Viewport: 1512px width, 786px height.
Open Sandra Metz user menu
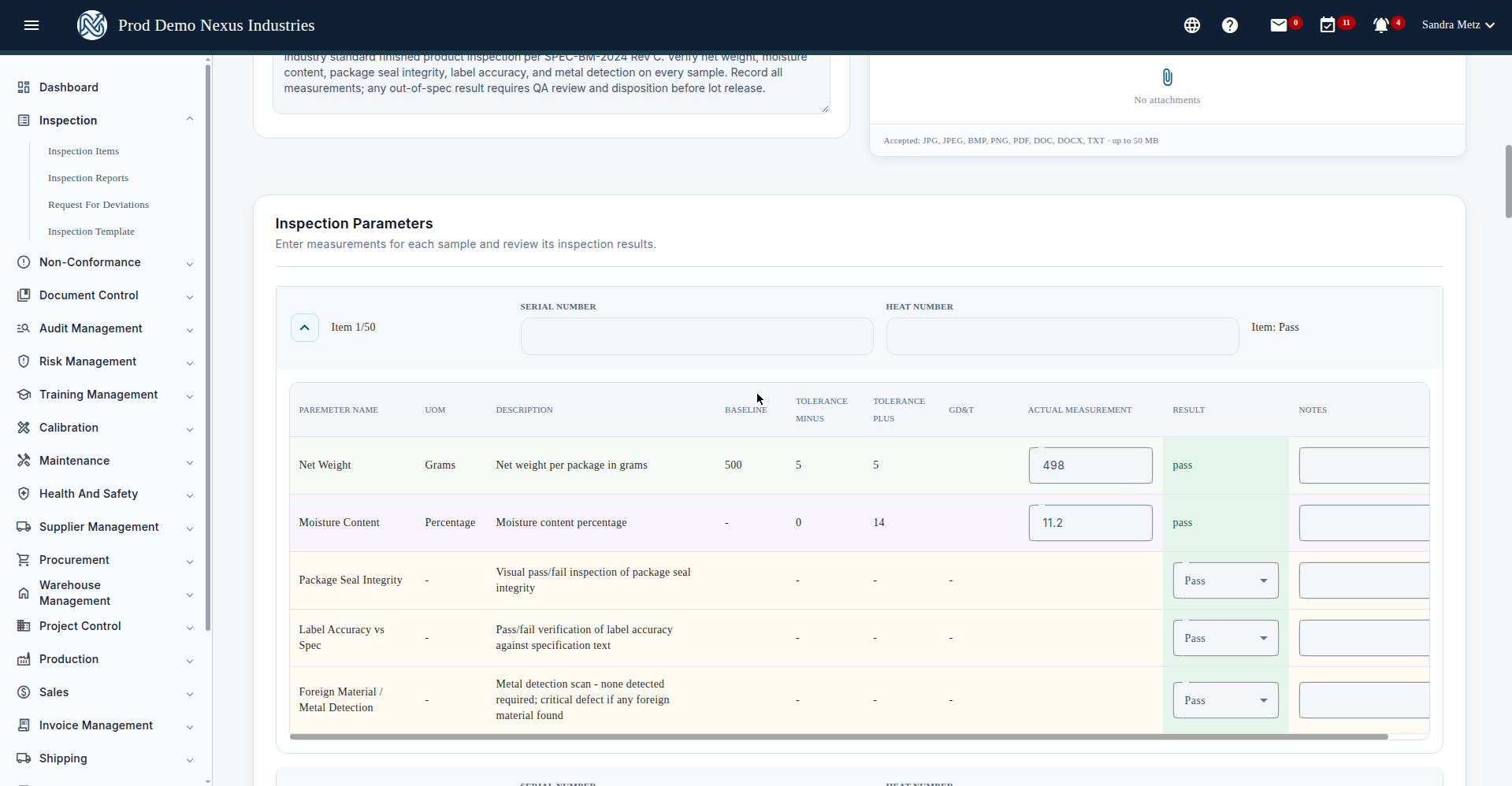click(1458, 25)
